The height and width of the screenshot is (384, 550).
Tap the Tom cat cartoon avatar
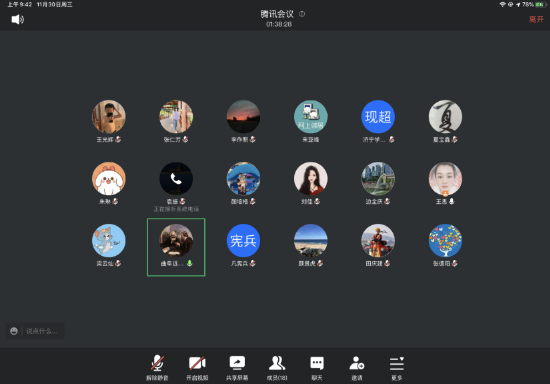point(109,241)
